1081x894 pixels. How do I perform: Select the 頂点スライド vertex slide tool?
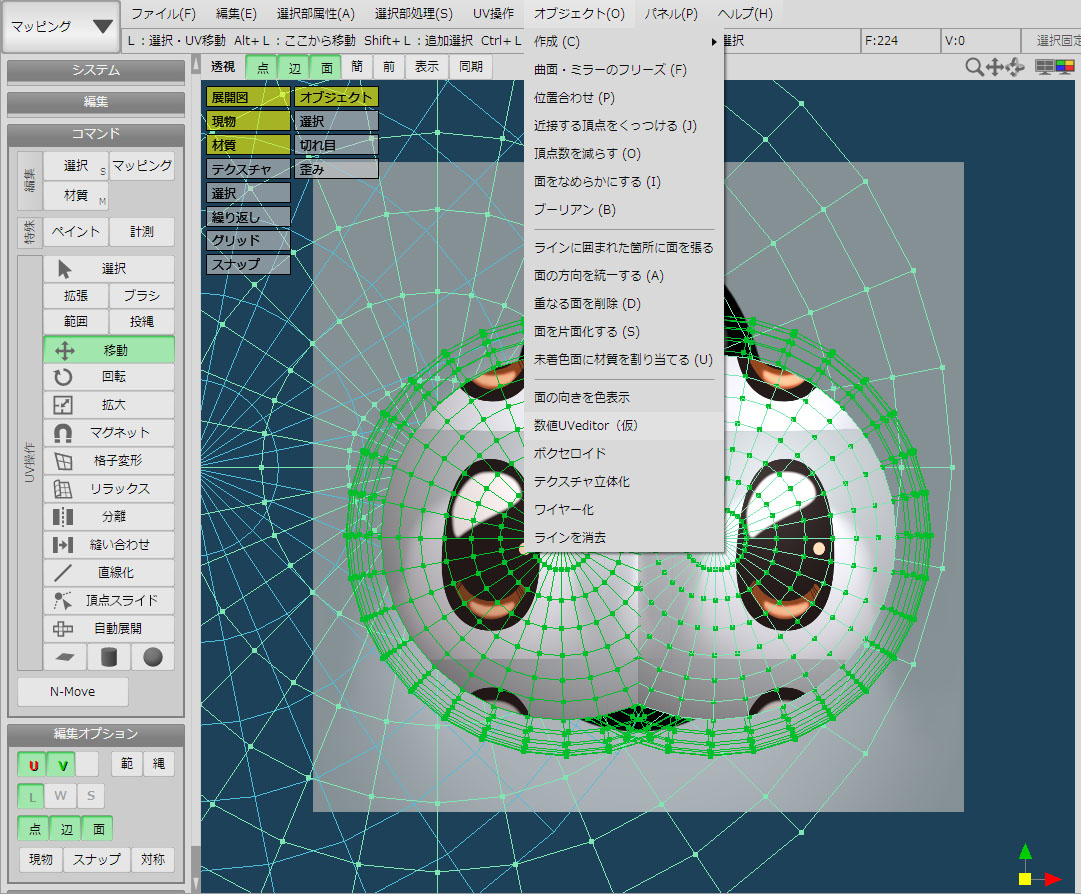click(x=109, y=600)
